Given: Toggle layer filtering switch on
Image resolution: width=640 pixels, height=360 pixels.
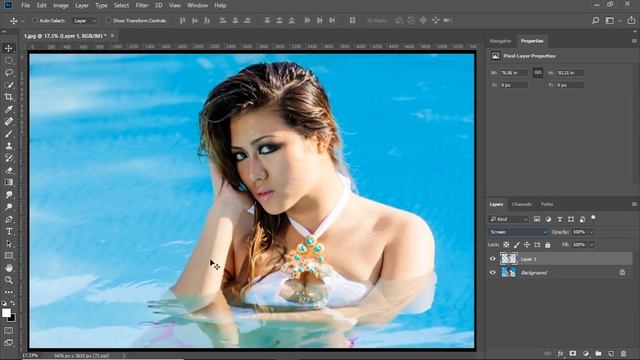Looking at the screenshot, I should point(593,218).
